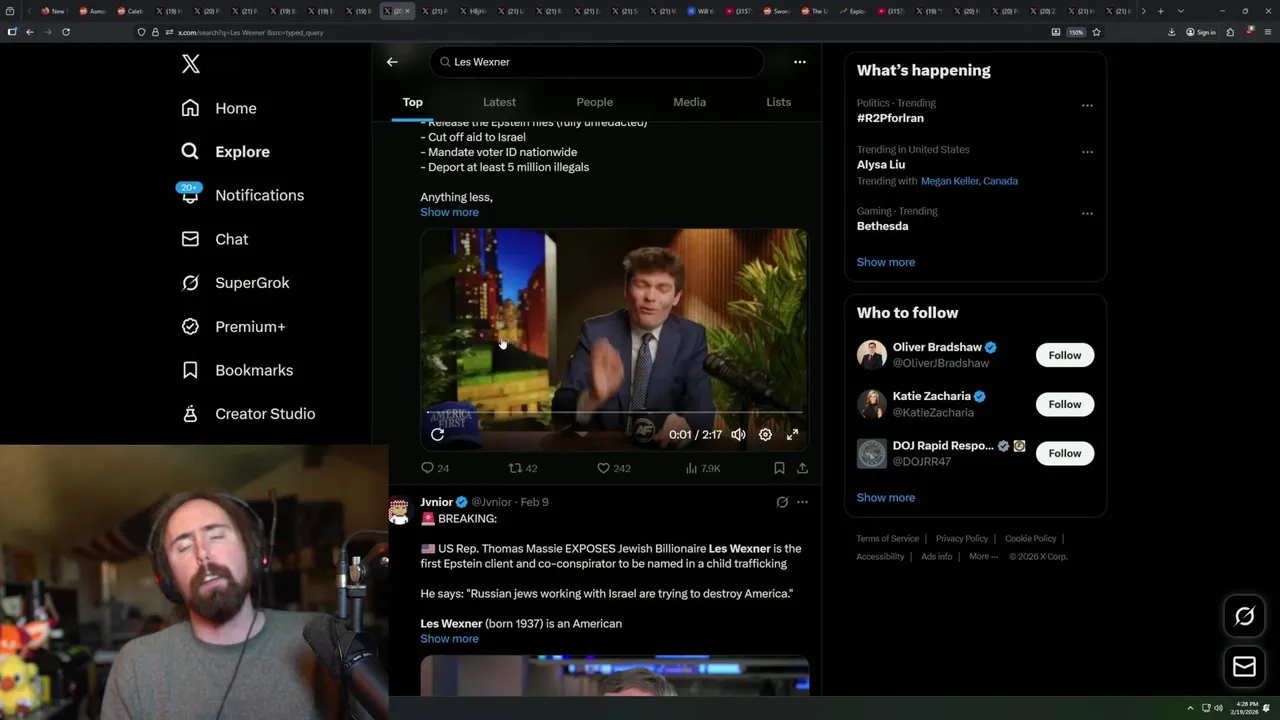This screenshot has height=720, width=1280.
Task: Expand footer More menu
Action: 983,557
